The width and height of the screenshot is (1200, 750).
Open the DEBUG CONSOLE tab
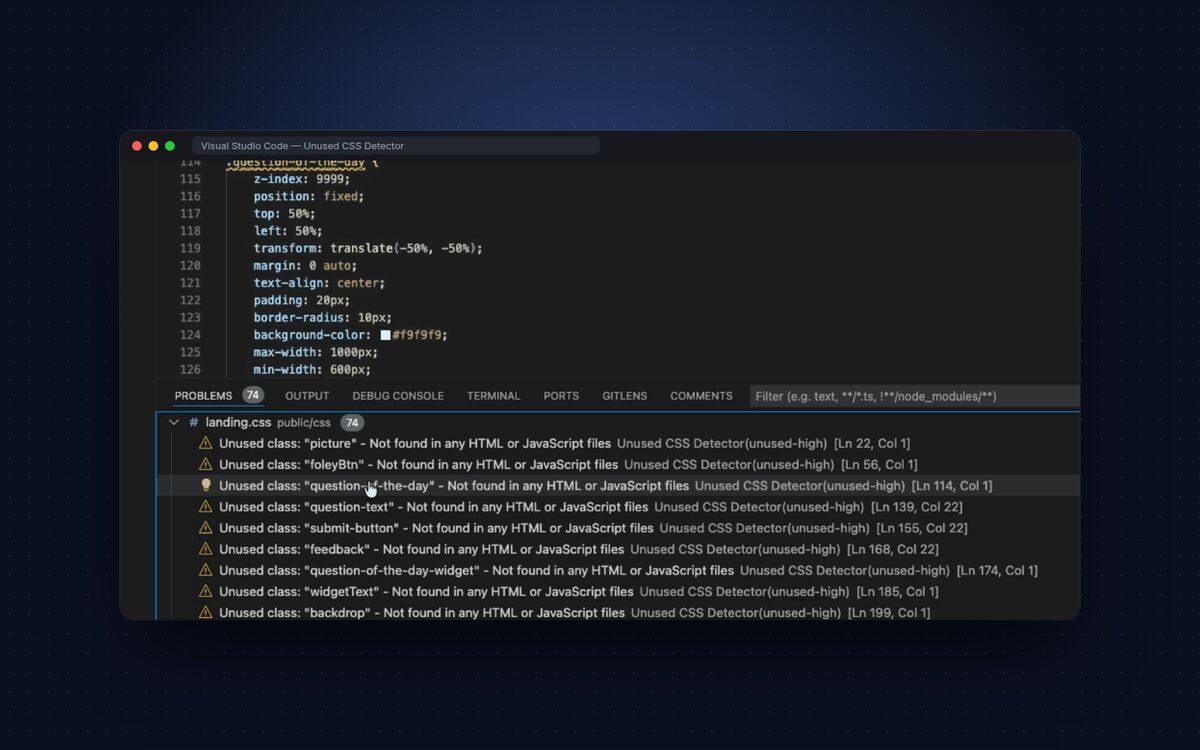398,396
